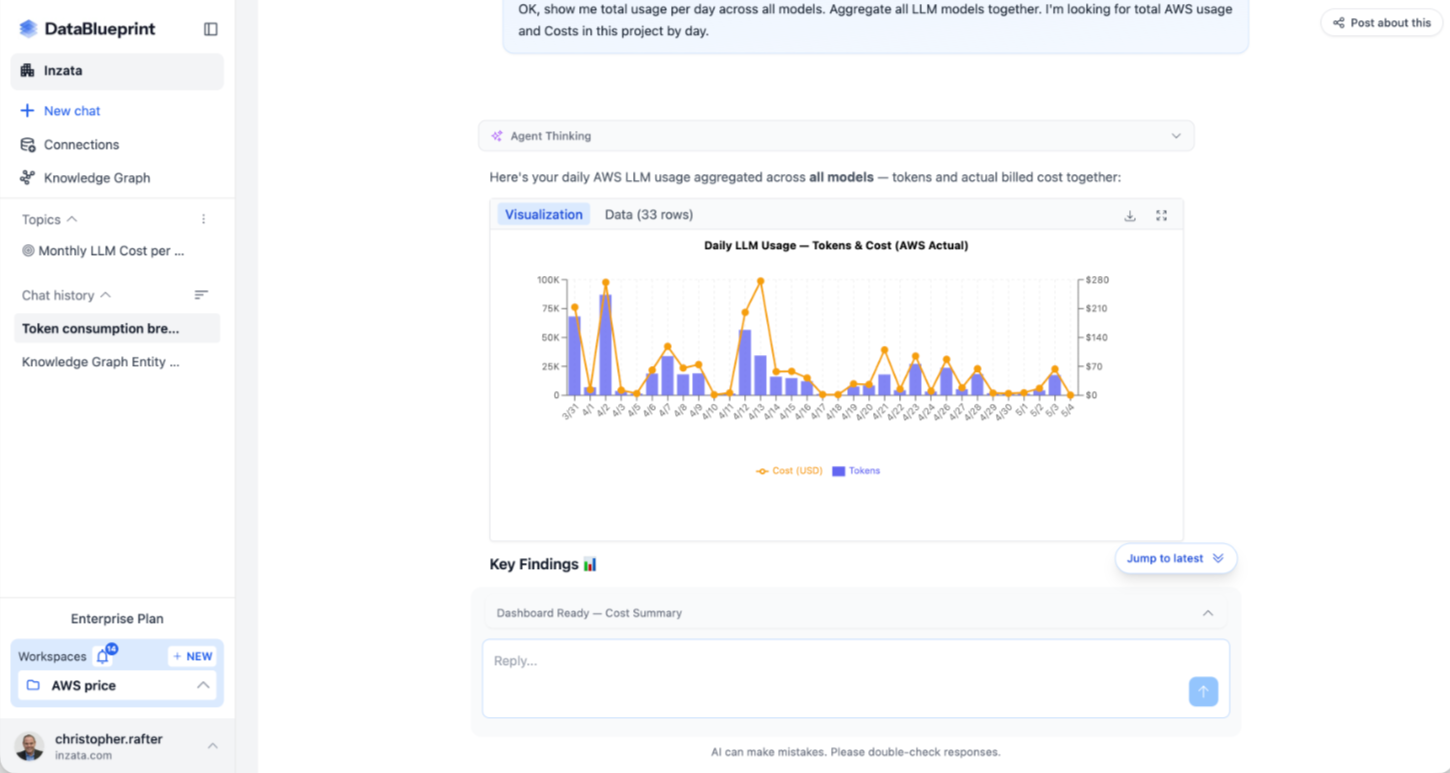Collapse the Chat history section
Screen dimensions: 1450x773
coord(106,295)
